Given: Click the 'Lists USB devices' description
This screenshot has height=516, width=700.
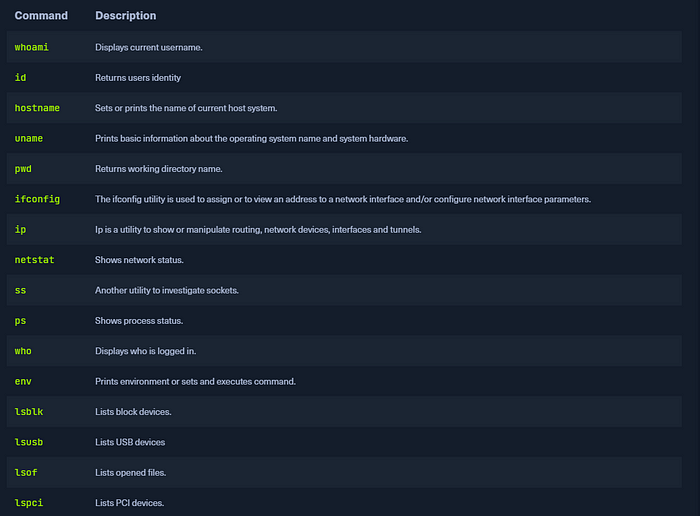Looking at the screenshot, I should (x=130, y=442).
